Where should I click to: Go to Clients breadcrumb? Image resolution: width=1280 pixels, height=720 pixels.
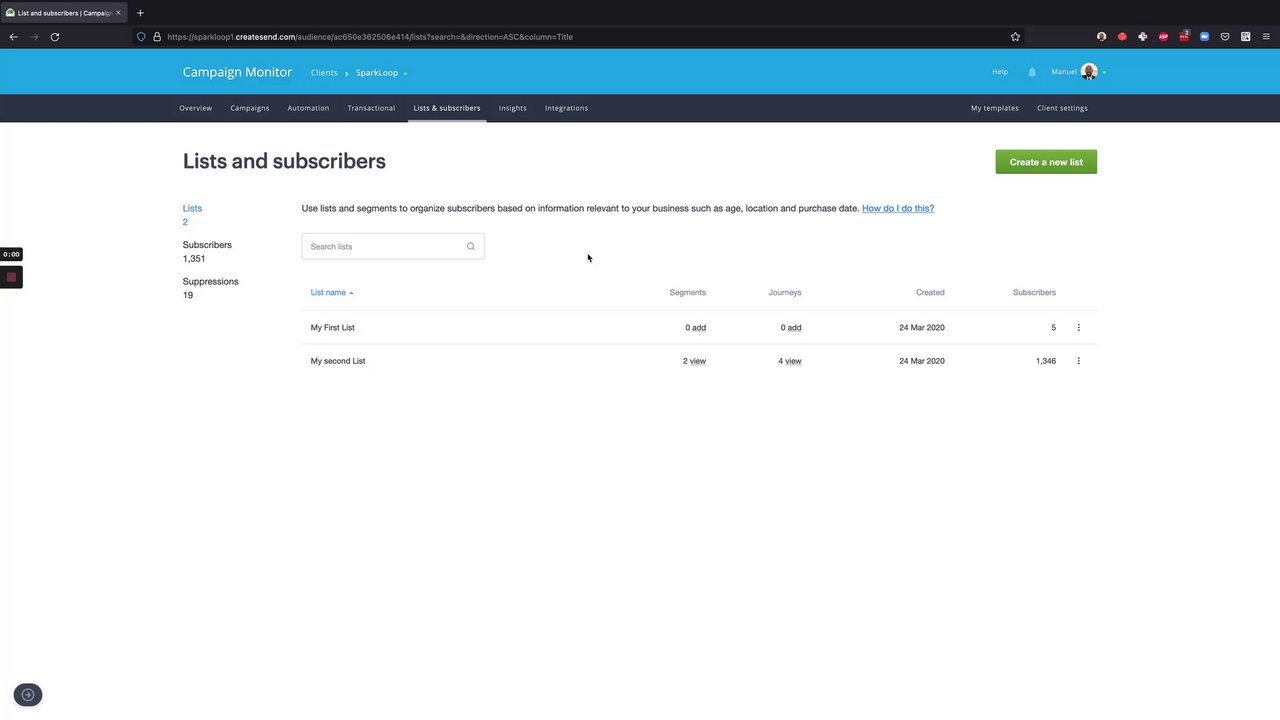[x=324, y=73]
